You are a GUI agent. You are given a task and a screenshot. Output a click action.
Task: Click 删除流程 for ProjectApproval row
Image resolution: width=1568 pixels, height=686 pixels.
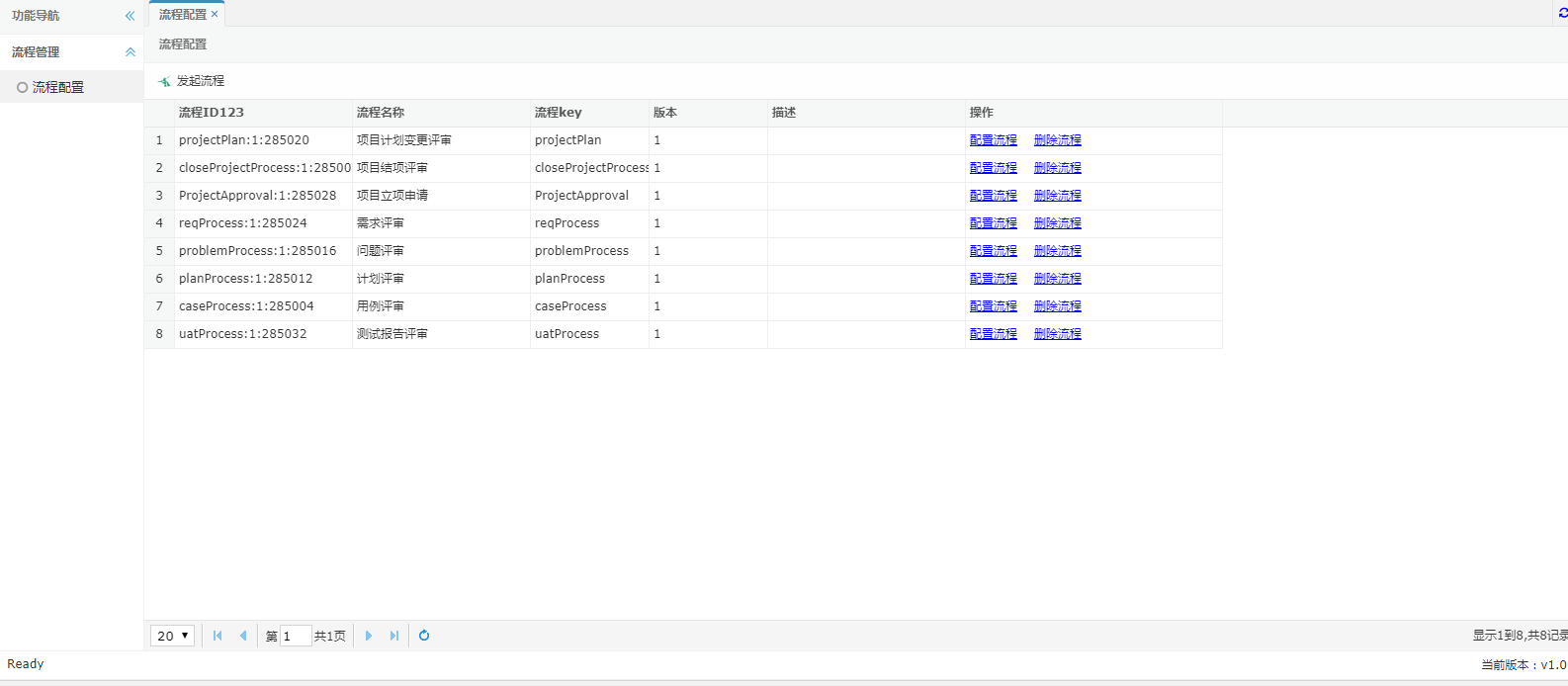tap(1057, 196)
